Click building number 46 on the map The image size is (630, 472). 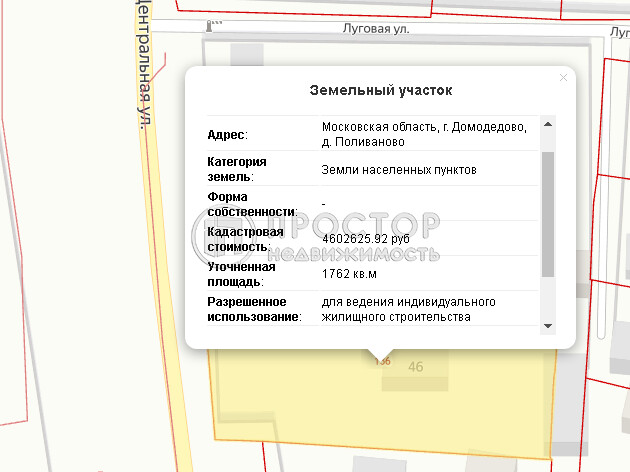[416, 367]
